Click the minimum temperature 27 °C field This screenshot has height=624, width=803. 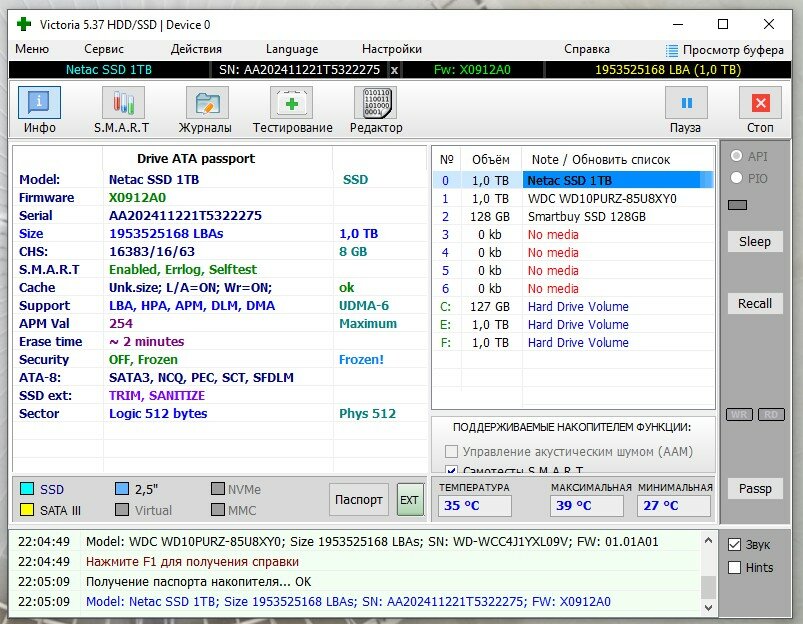pyautogui.click(x=674, y=506)
